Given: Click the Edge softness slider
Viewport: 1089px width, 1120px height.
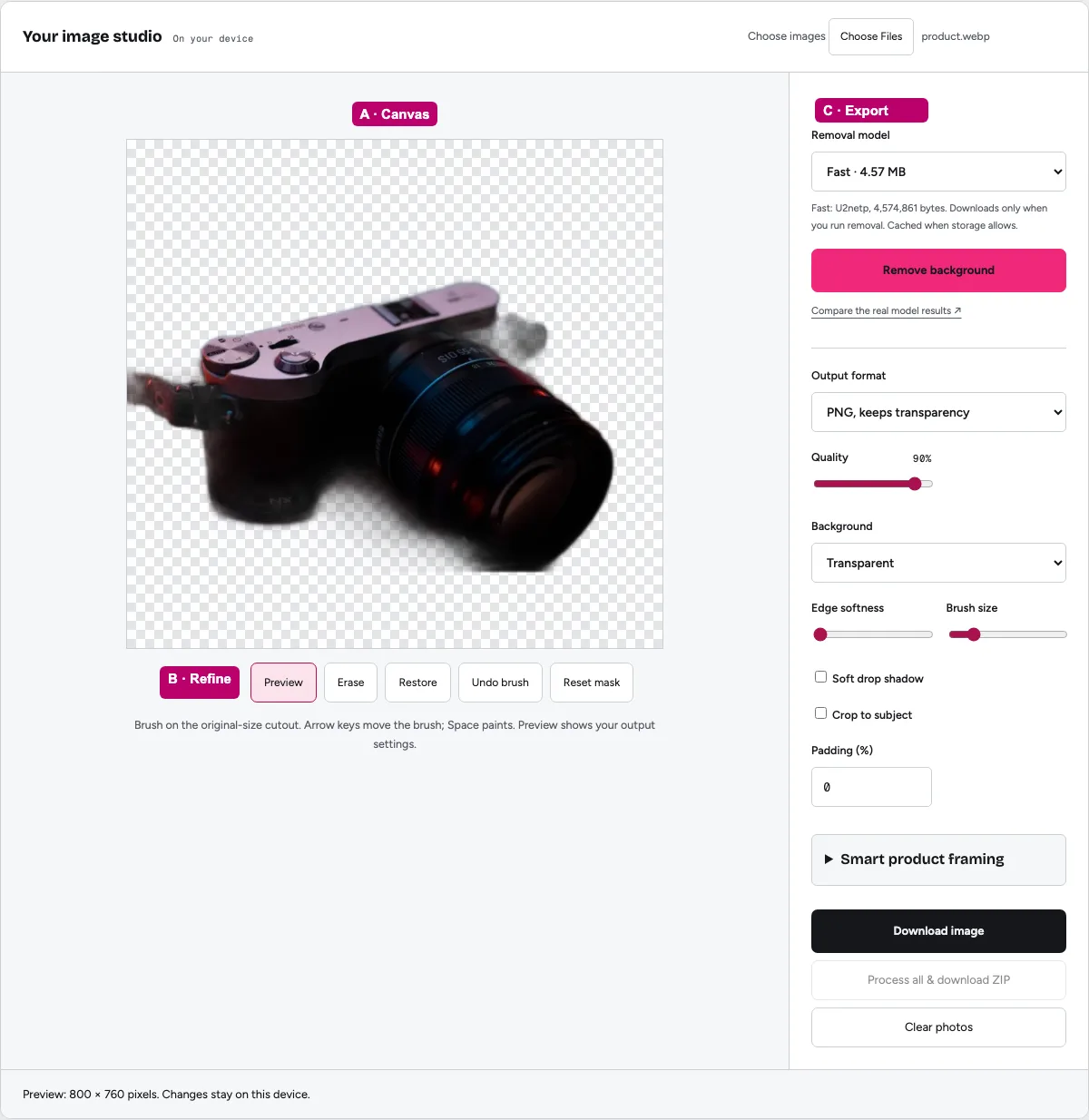Looking at the screenshot, I should coord(873,634).
